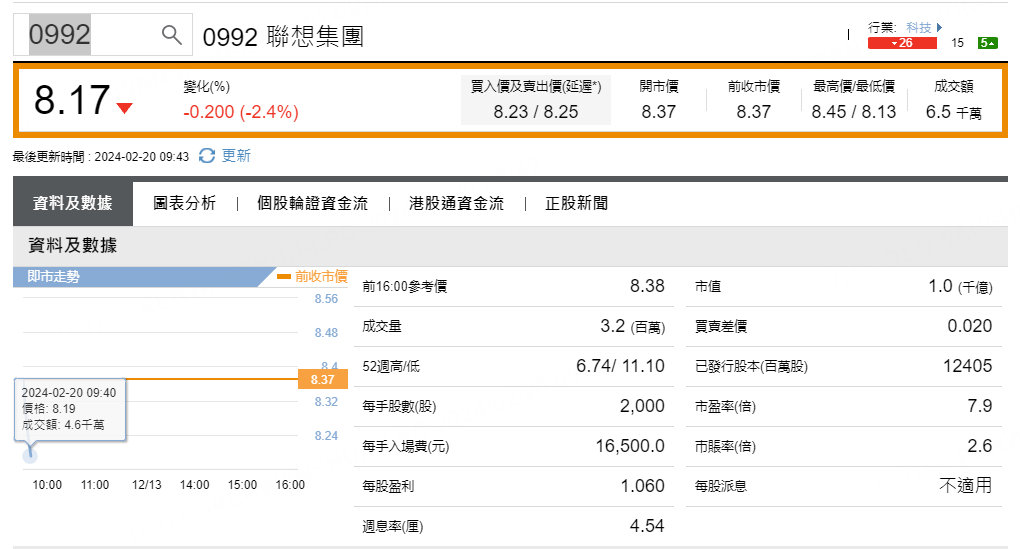Click the orange 8.37 price label on chart
Image resolution: width=1020 pixels, height=549 pixels.
click(323, 379)
